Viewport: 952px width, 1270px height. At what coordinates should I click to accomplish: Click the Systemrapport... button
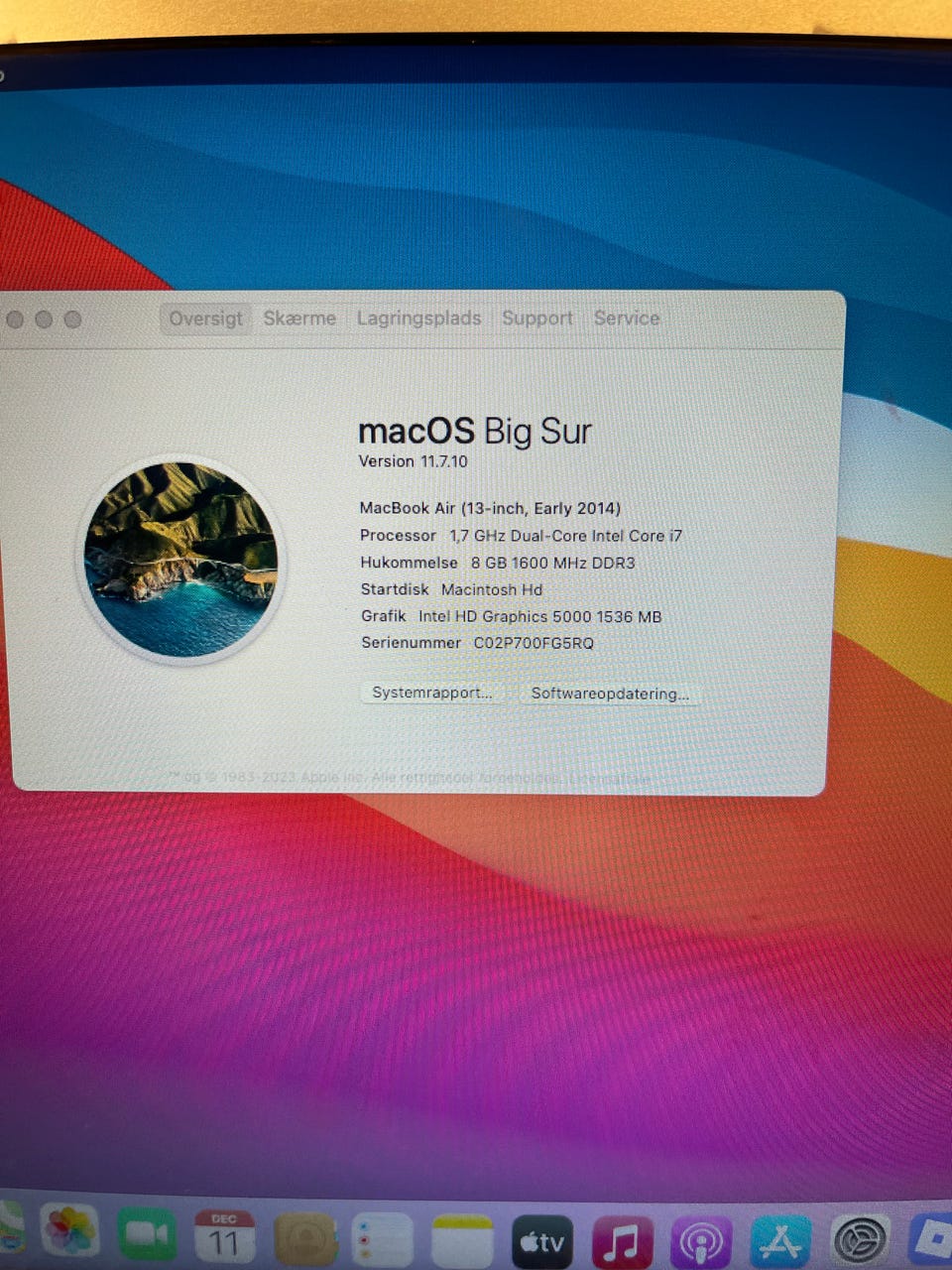431,693
